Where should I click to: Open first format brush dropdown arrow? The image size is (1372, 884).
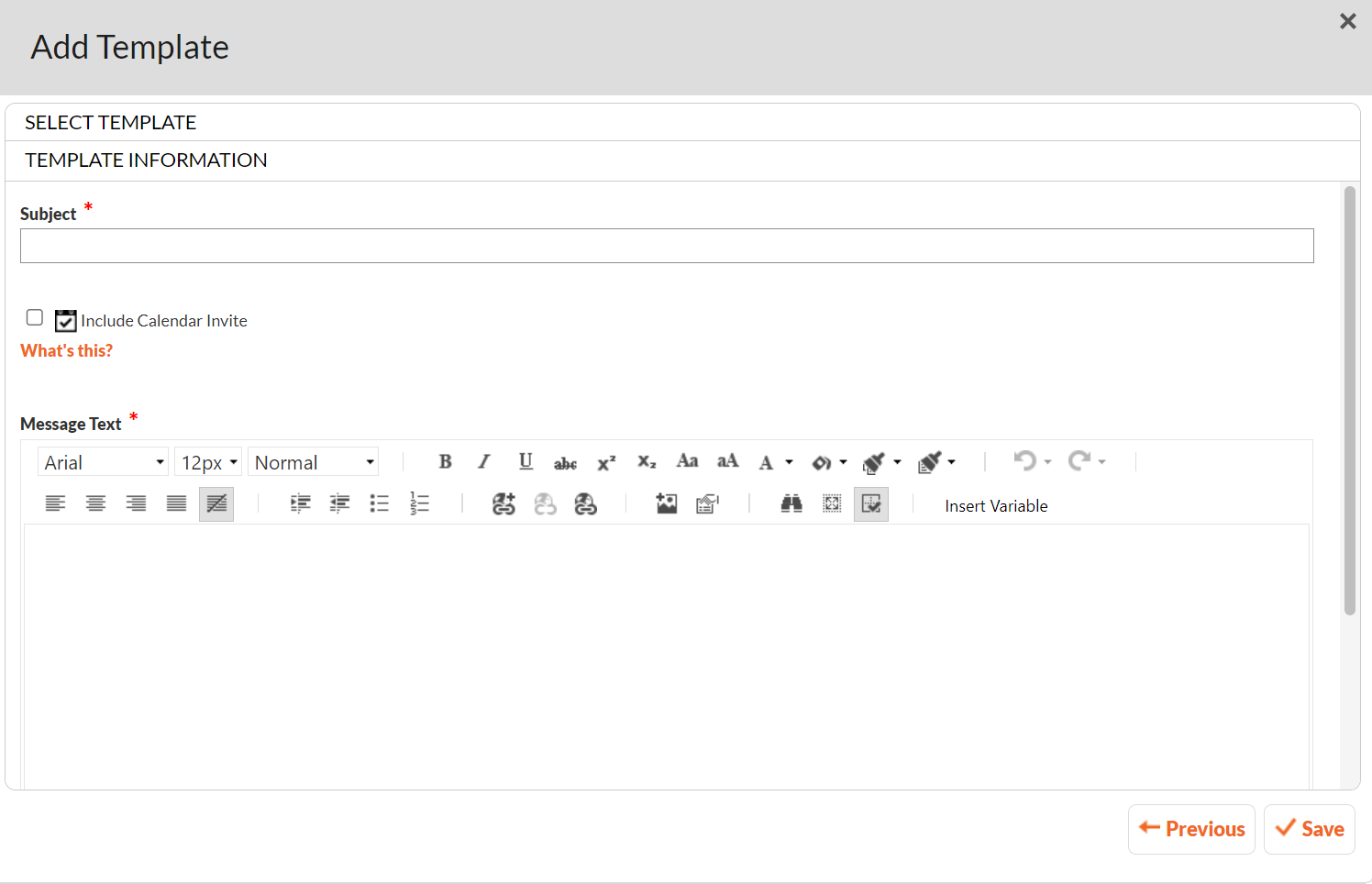tap(897, 462)
